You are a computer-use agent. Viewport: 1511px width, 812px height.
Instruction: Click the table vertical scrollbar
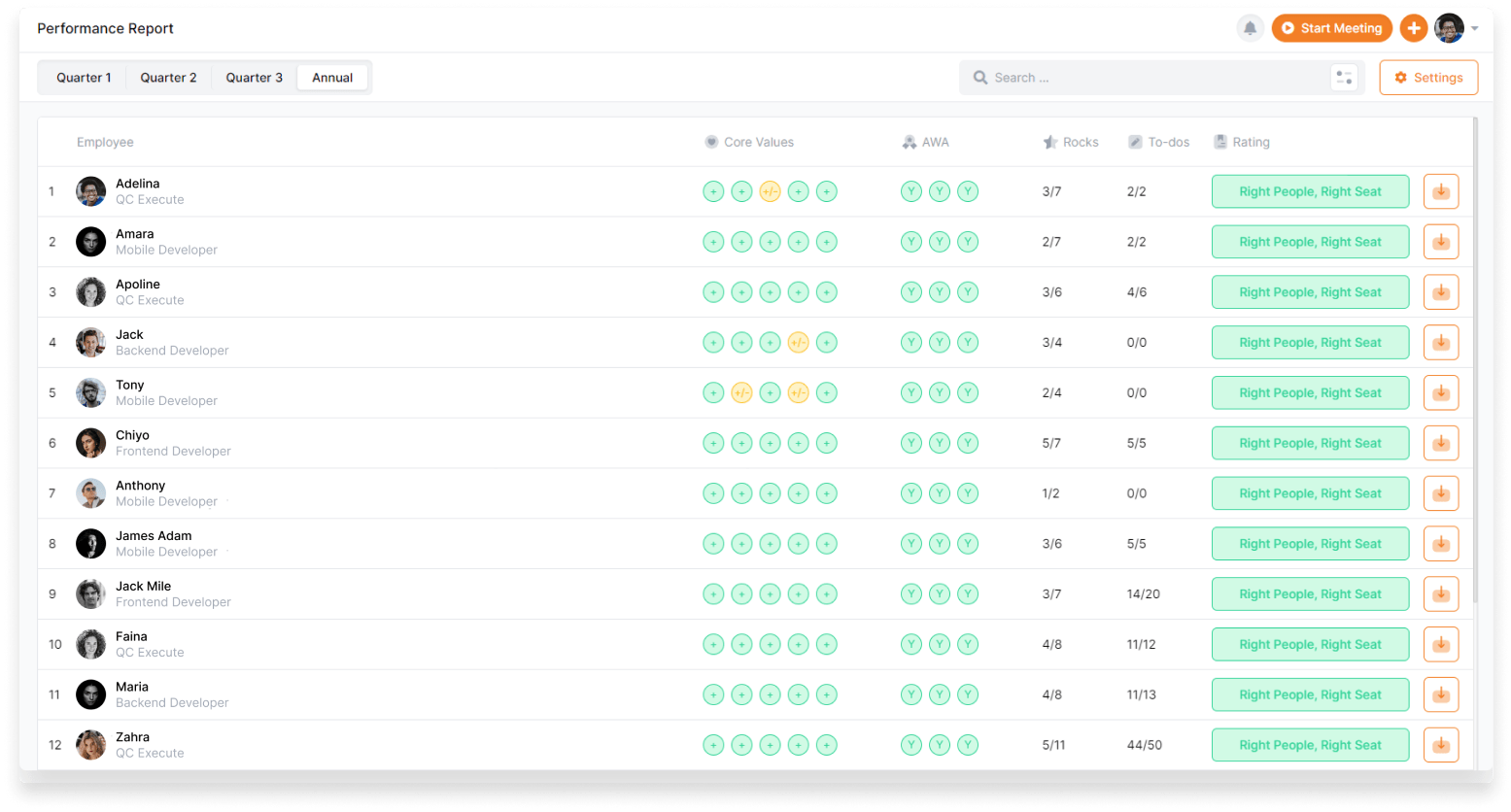click(1475, 359)
